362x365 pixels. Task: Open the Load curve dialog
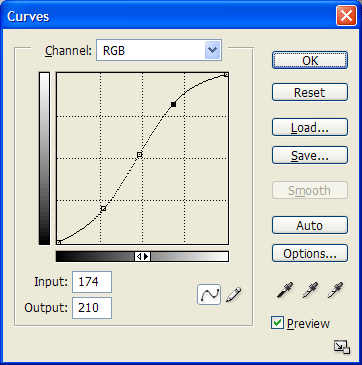[310, 127]
